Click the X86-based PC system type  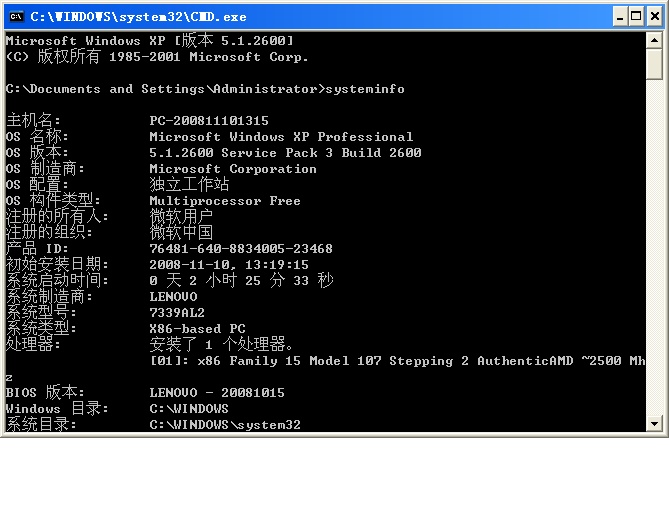(197, 329)
